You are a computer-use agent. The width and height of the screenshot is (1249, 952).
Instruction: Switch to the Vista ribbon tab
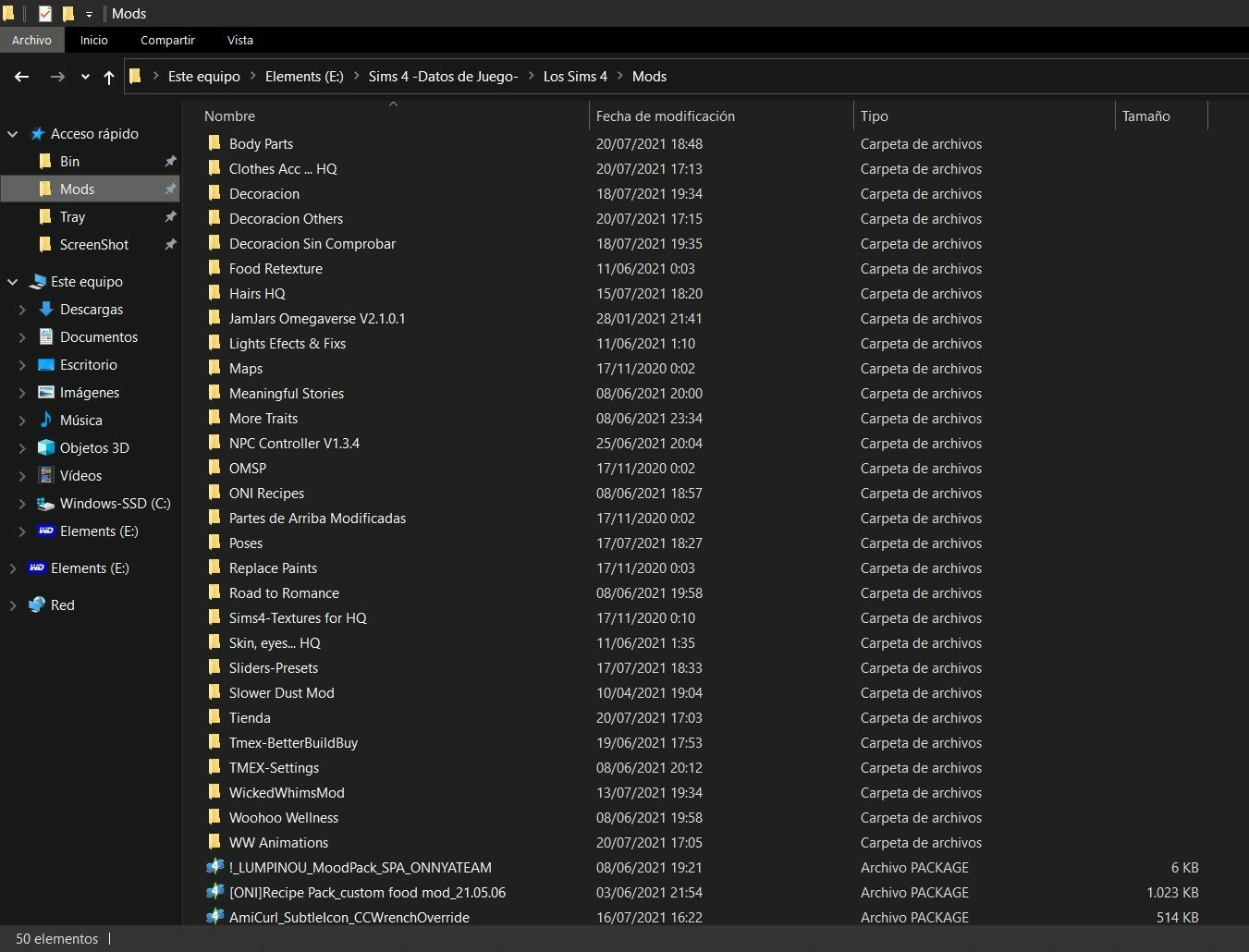pyautogui.click(x=240, y=40)
